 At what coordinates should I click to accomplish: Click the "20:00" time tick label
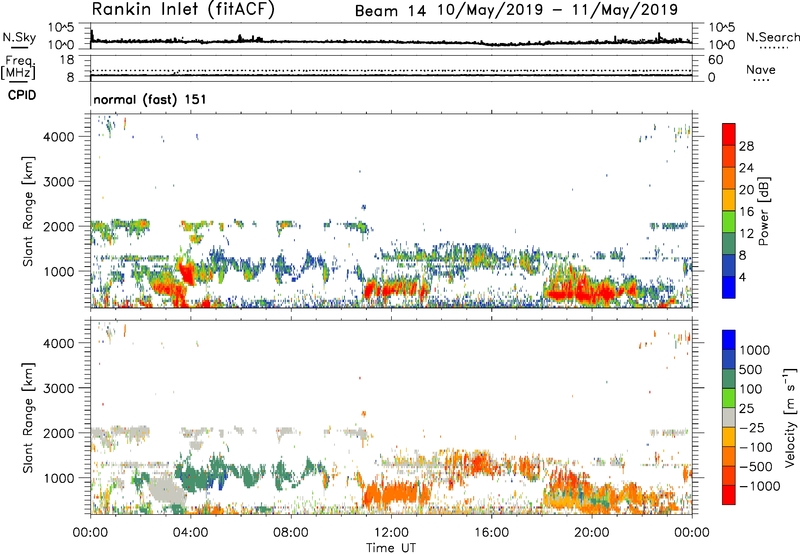click(591, 533)
